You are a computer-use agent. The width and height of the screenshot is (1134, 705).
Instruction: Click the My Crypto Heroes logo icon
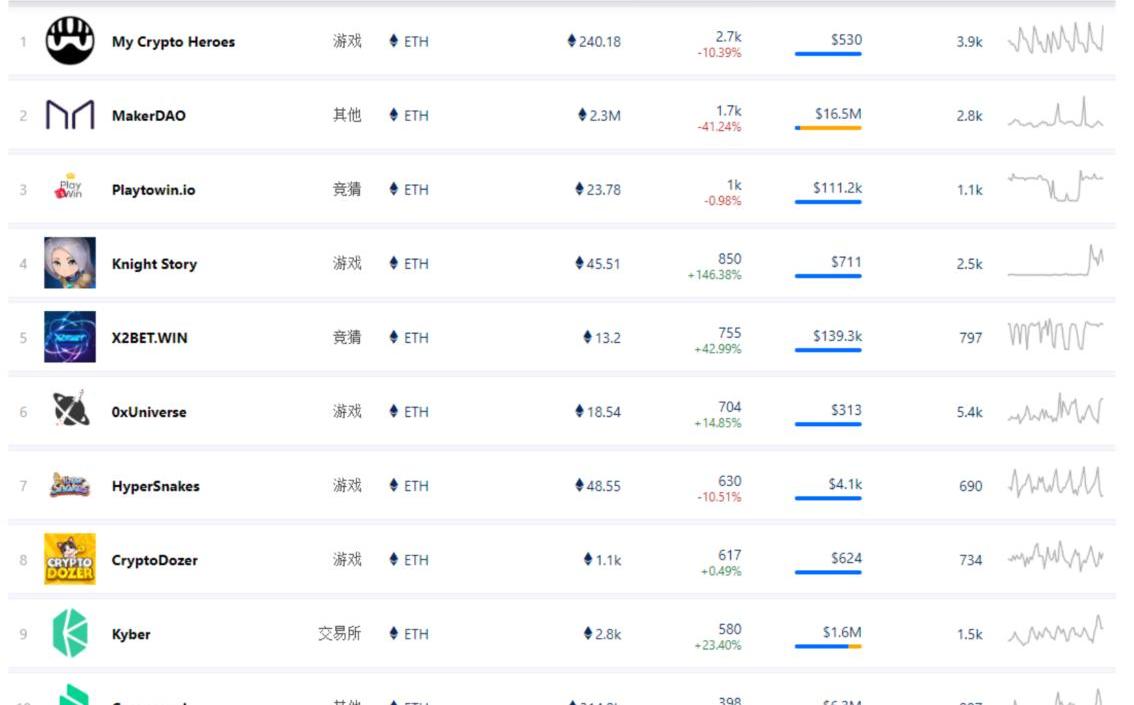click(70, 42)
